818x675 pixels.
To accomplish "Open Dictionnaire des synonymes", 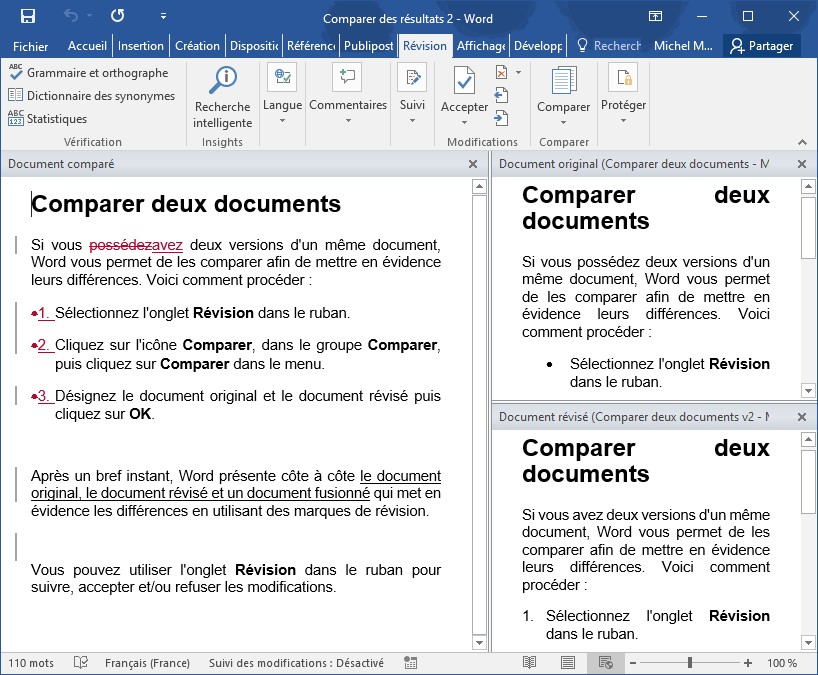I will click(x=91, y=96).
